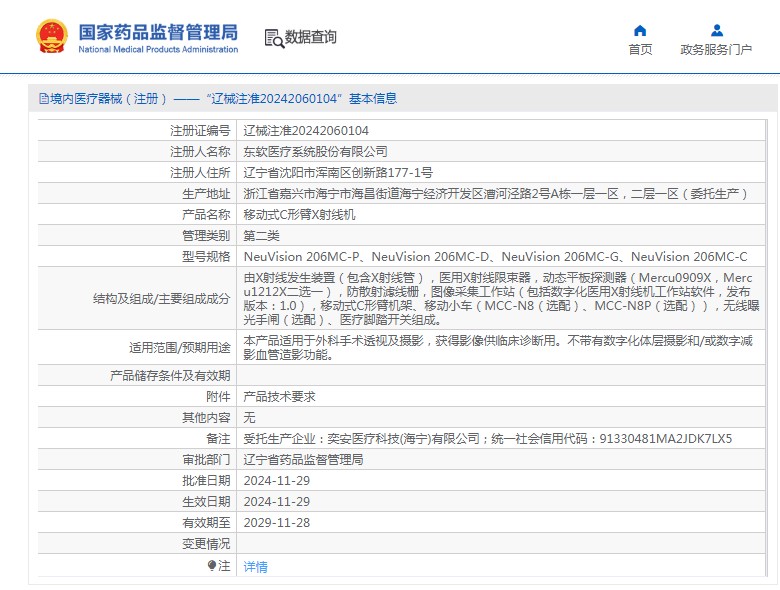Click production address starting 浙江省嘉兴市海宁市
Viewport: 780px width, 590px height.
(496, 194)
